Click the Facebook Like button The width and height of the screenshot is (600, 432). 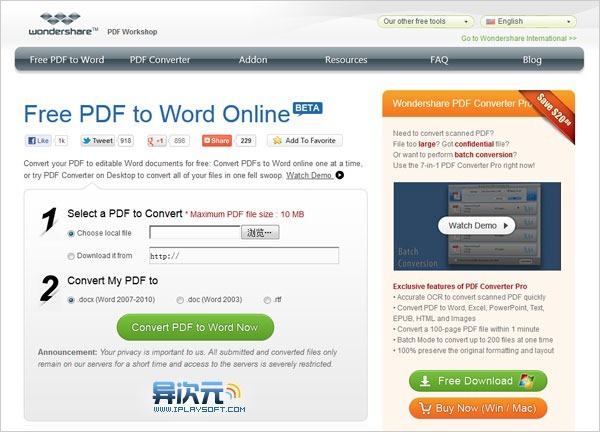click(x=38, y=141)
